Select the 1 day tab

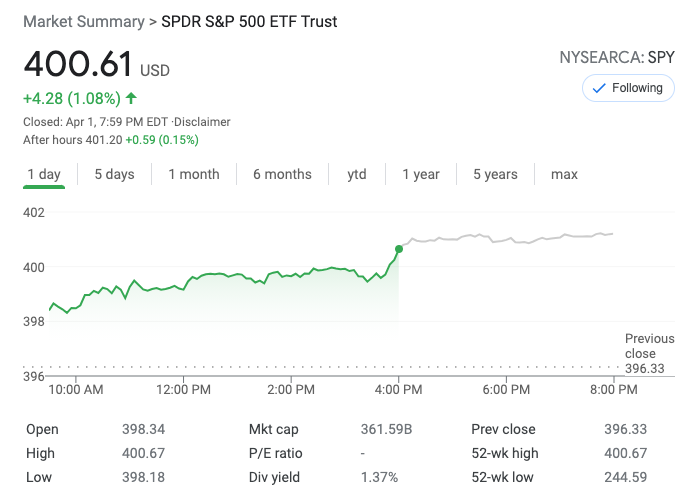(44, 174)
